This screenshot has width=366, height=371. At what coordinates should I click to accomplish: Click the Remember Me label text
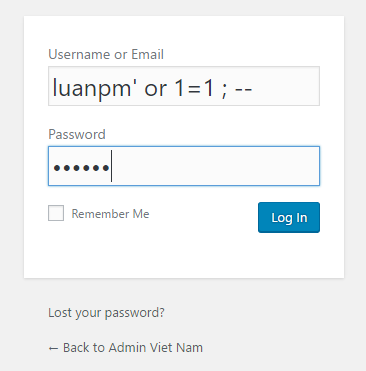110,214
